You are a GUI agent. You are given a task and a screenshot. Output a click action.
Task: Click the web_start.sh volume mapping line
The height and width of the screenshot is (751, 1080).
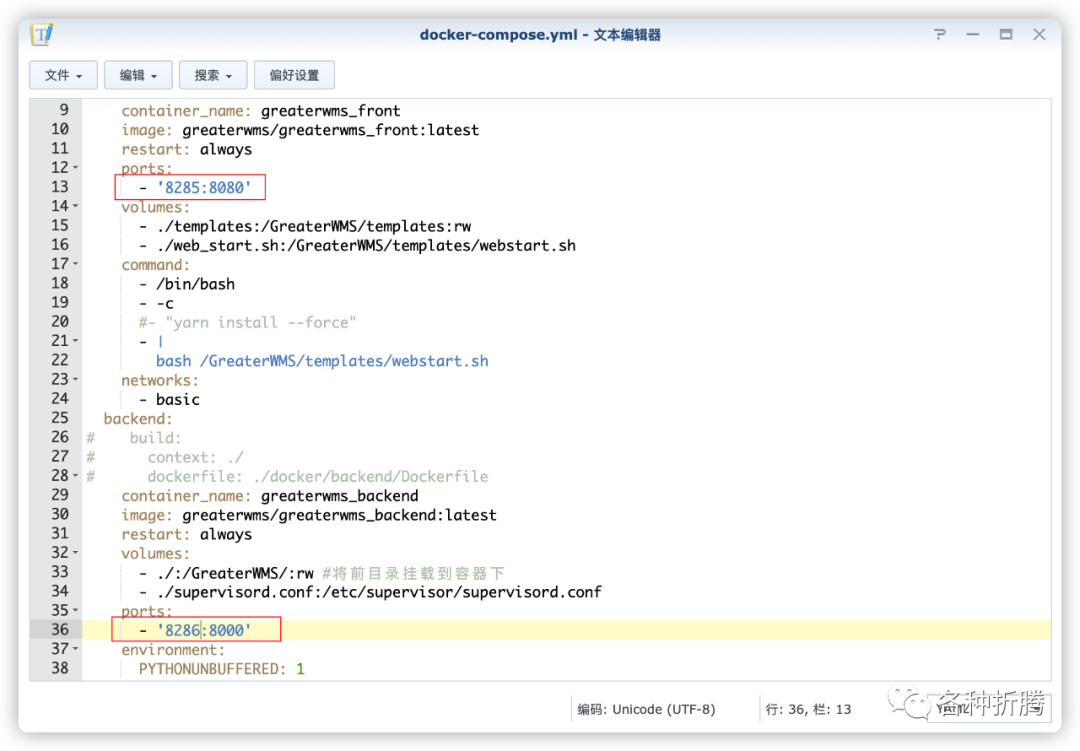coord(357,246)
